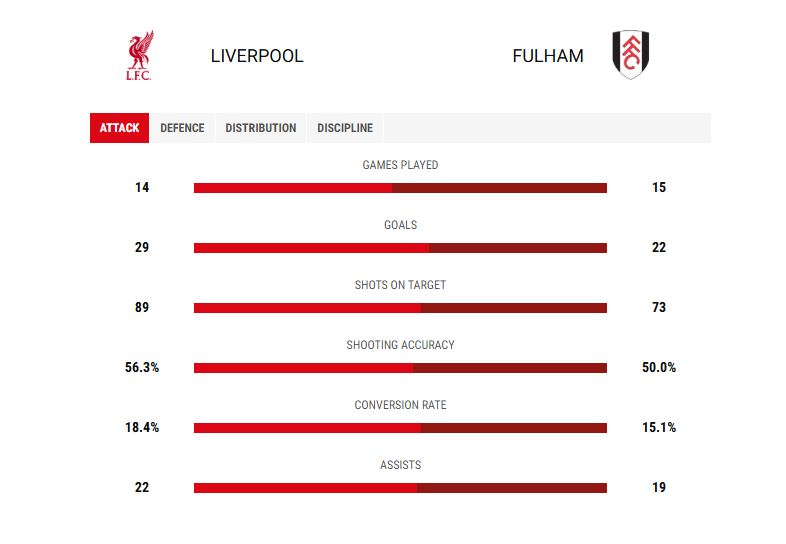Click Liverpool's 18.4% conversion rate value

tap(142, 427)
